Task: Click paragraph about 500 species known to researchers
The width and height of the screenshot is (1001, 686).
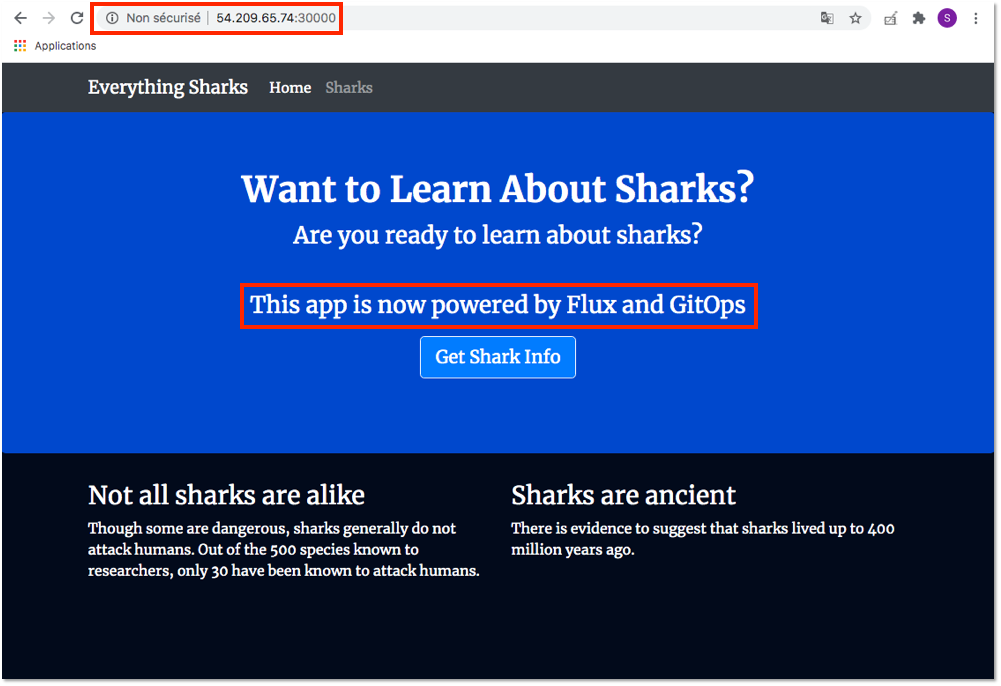Action: coord(283,549)
